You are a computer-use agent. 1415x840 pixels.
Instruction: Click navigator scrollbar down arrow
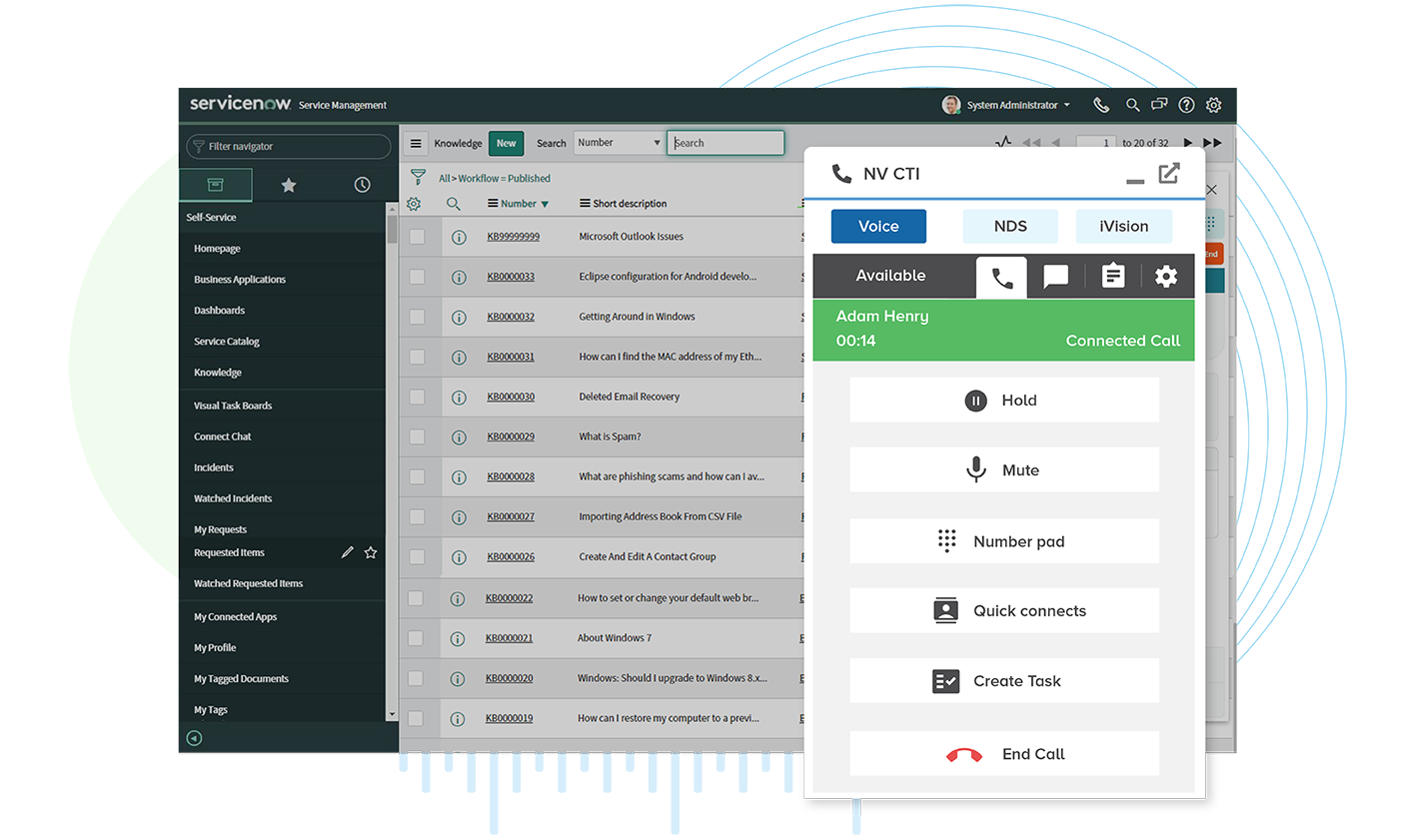tap(392, 715)
